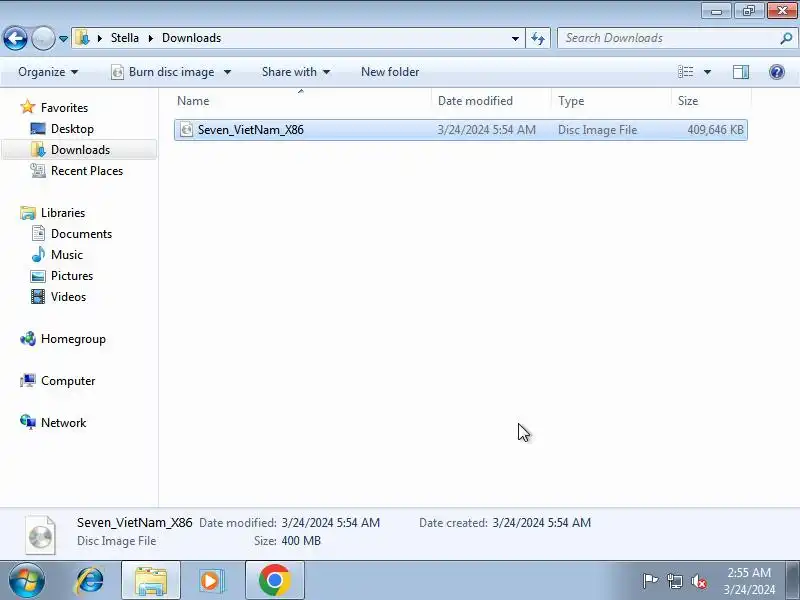The image size is (800, 600).
Task: Click the Windows Explorer taskbar icon
Action: pos(151,580)
